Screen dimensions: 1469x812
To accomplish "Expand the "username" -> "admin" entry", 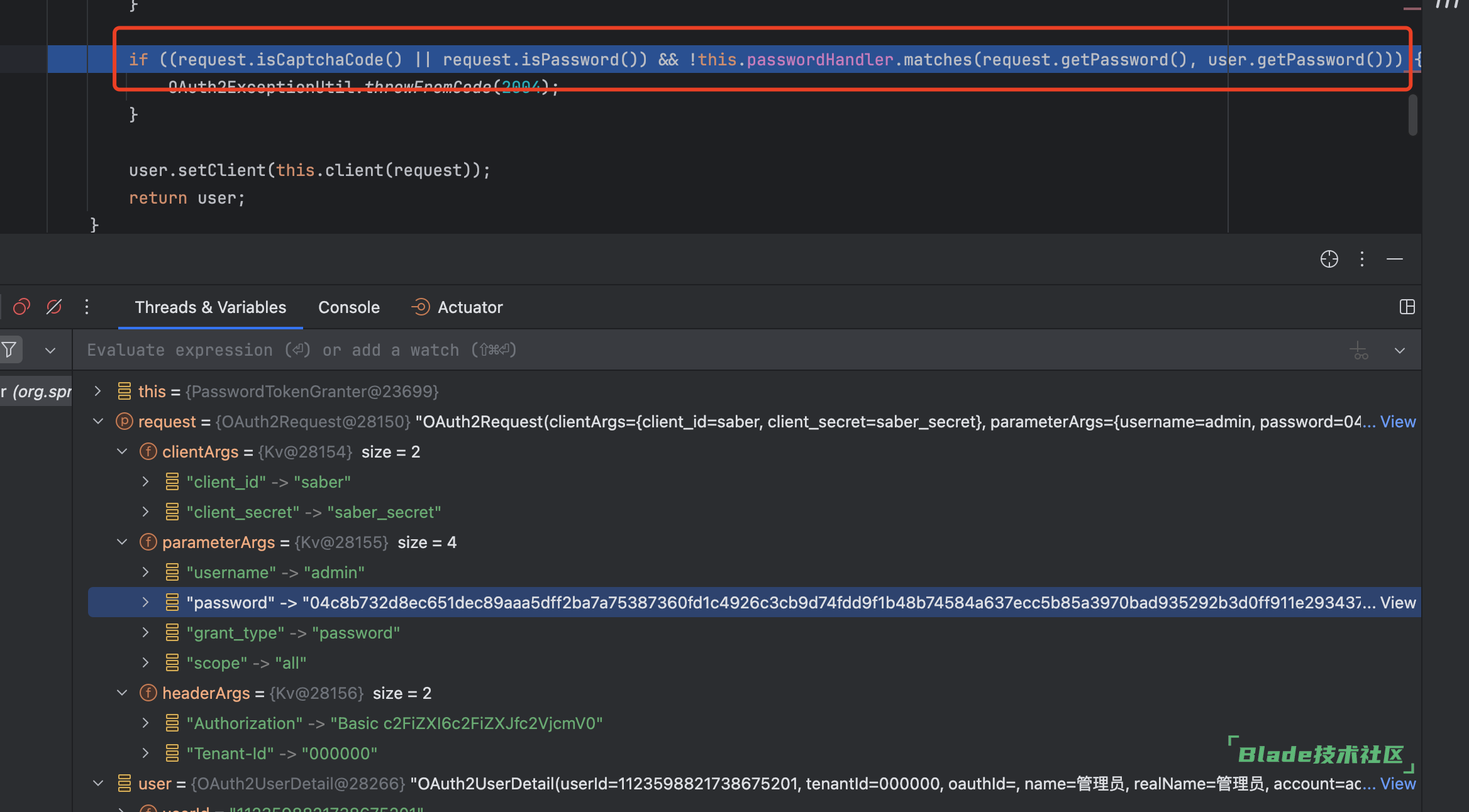I will (146, 572).
